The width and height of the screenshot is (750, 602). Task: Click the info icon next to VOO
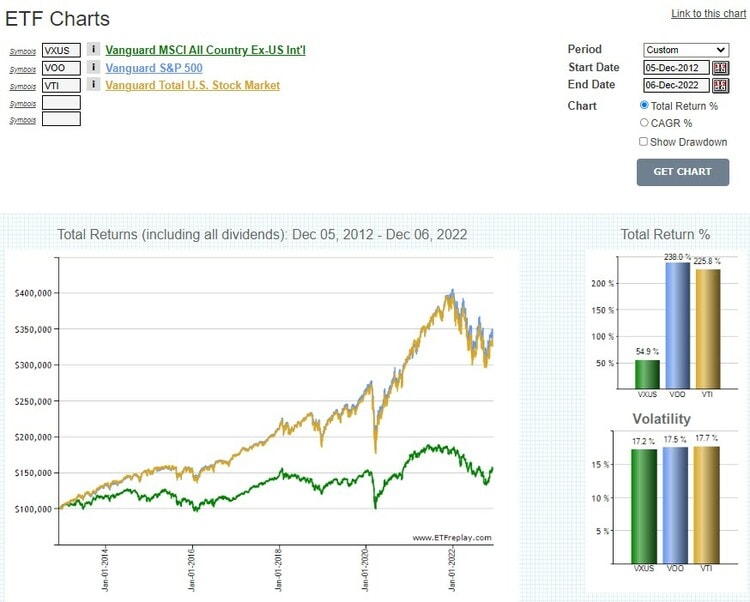[93, 68]
